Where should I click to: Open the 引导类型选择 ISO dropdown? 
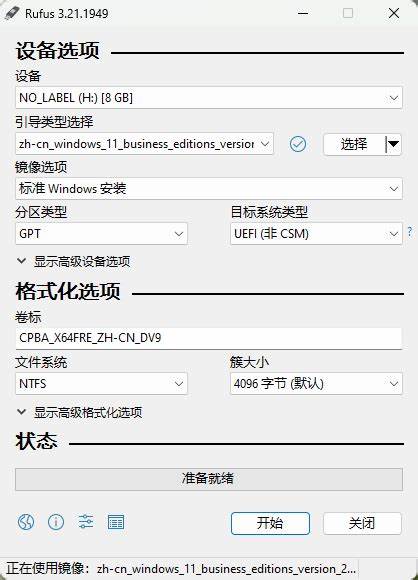coord(144,144)
